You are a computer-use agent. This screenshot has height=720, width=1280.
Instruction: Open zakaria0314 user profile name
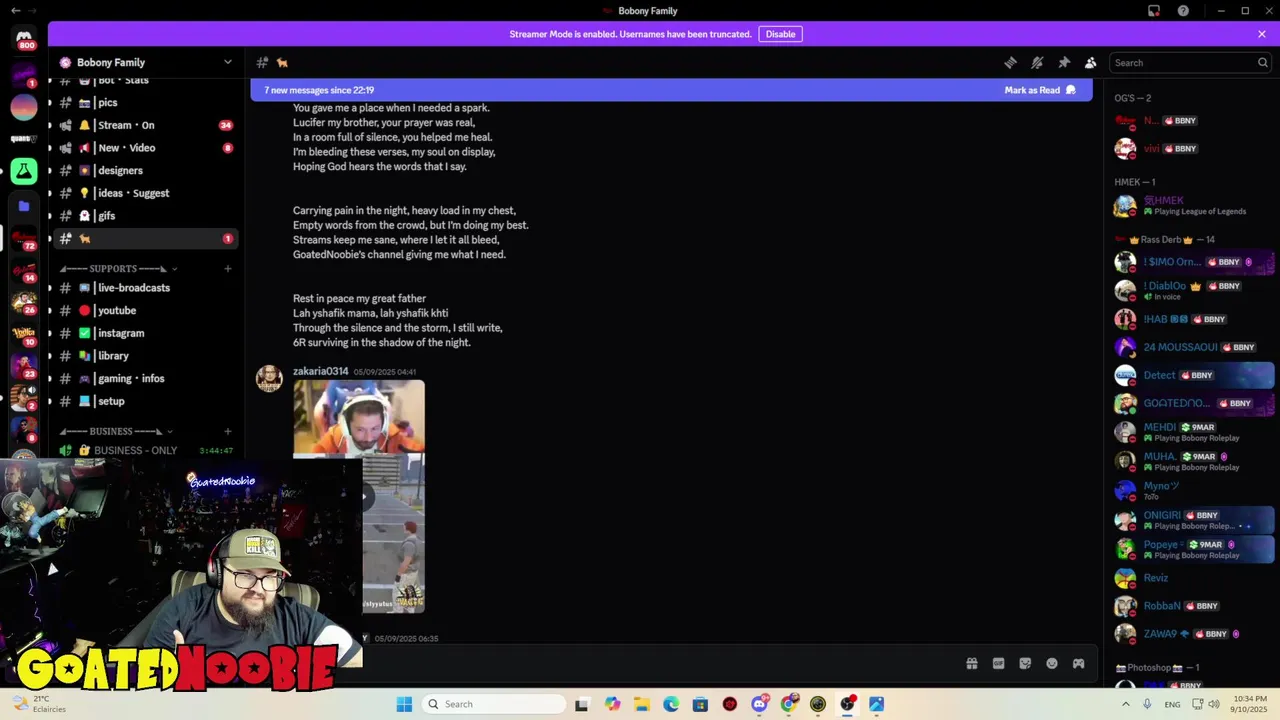click(x=320, y=371)
